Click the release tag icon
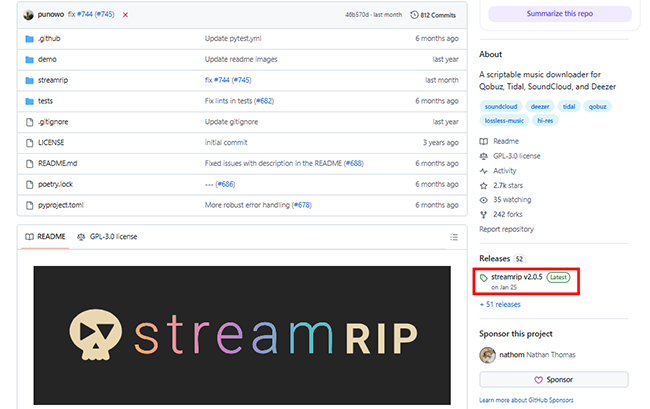Screen dimensions: 650x409 click(483, 278)
